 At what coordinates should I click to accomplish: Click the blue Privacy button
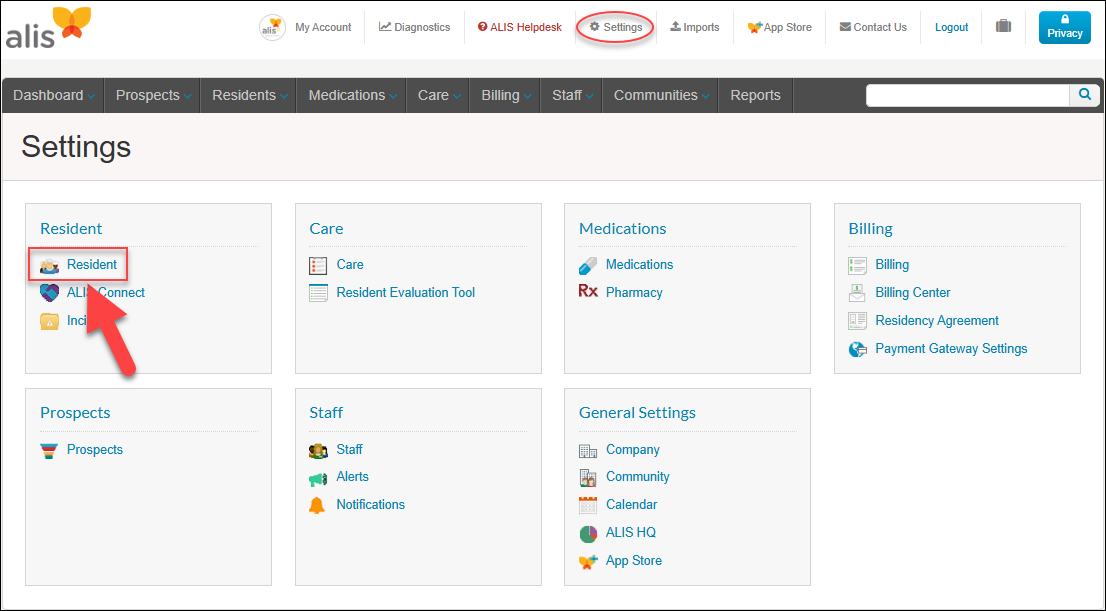click(x=1064, y=28)
